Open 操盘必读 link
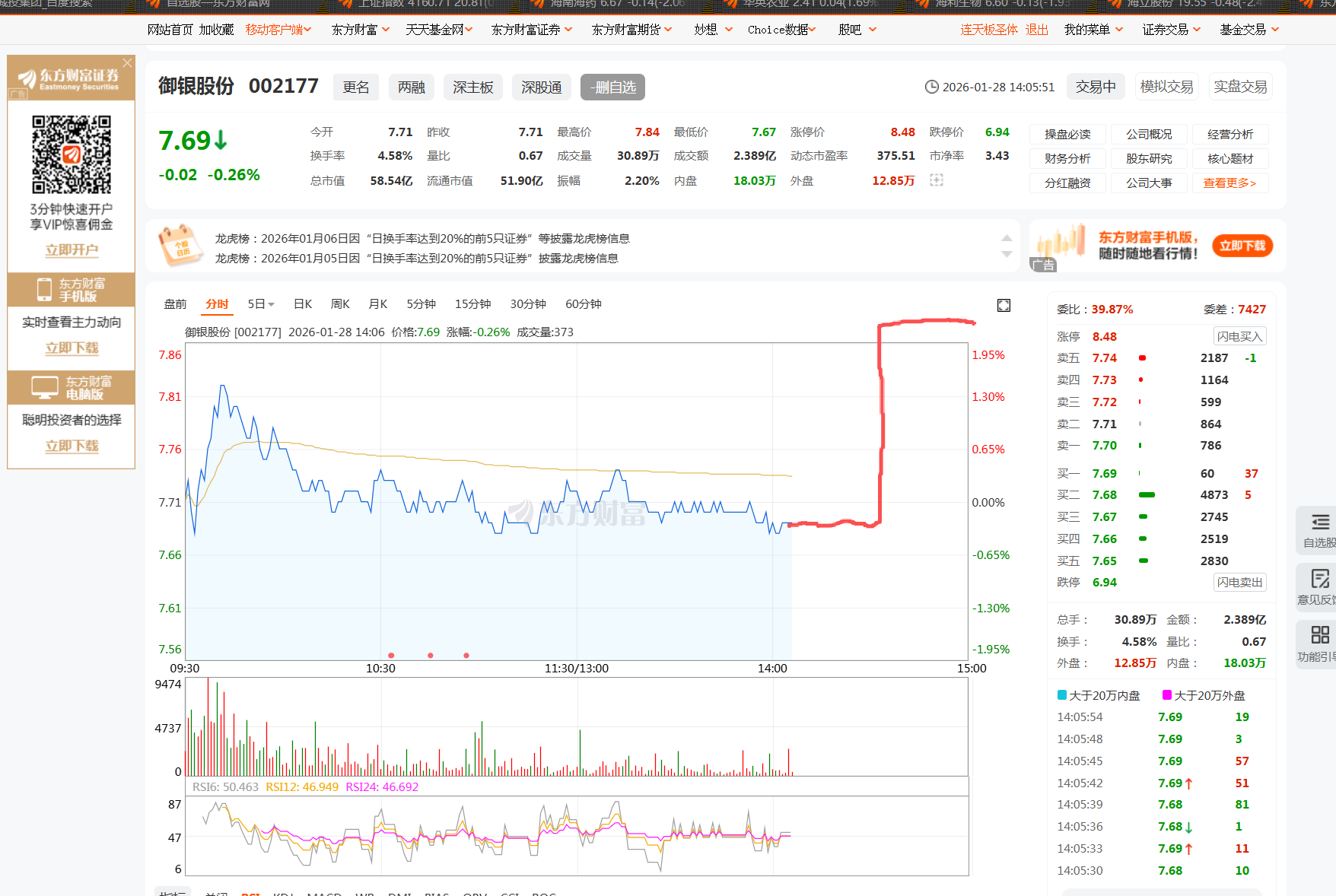This screenshot has width=1336, height=896. pos(1067,135)
